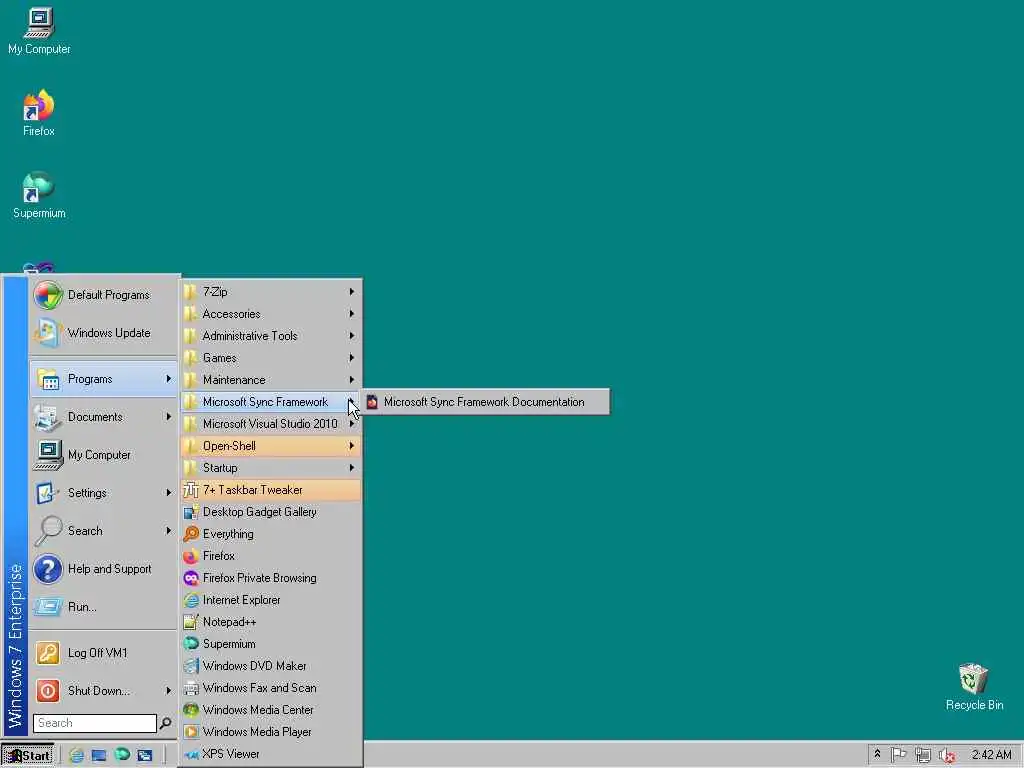Open Help and Support

tap(104, 569)
